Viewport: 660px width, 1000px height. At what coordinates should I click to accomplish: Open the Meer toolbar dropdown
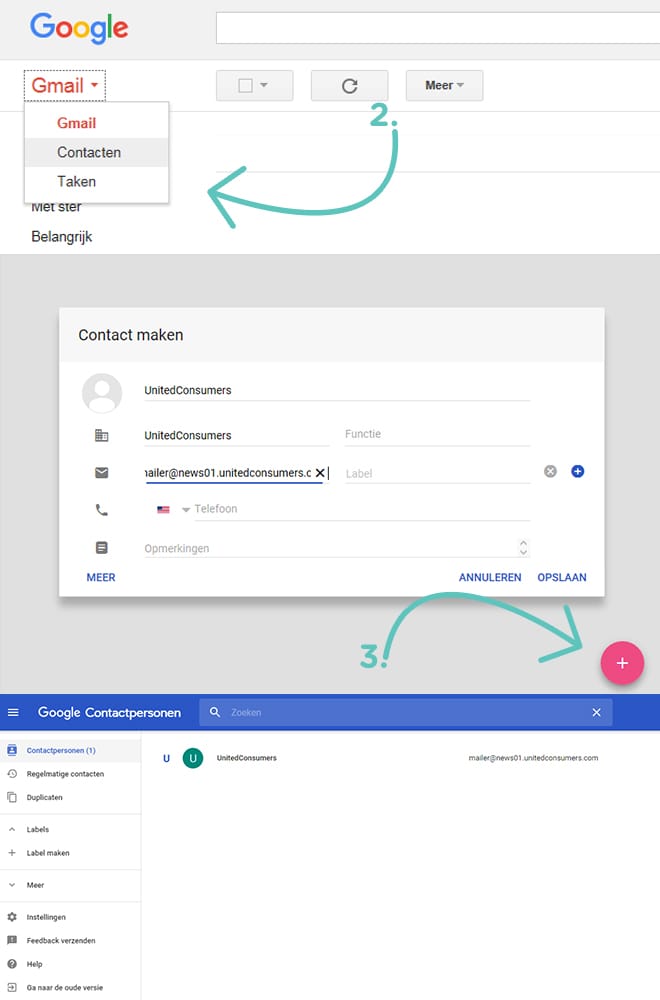[x=444, y=85]
